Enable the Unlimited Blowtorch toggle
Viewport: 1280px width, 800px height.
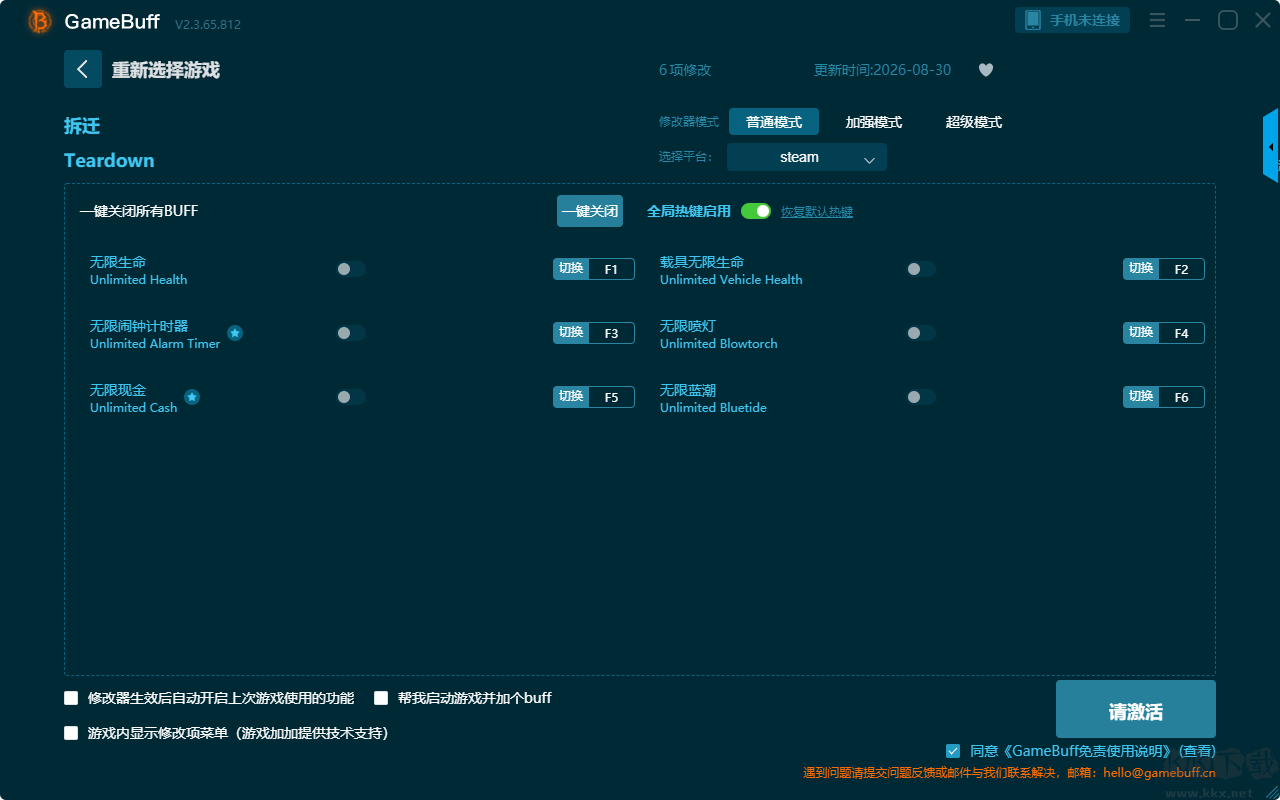point(921,333)
